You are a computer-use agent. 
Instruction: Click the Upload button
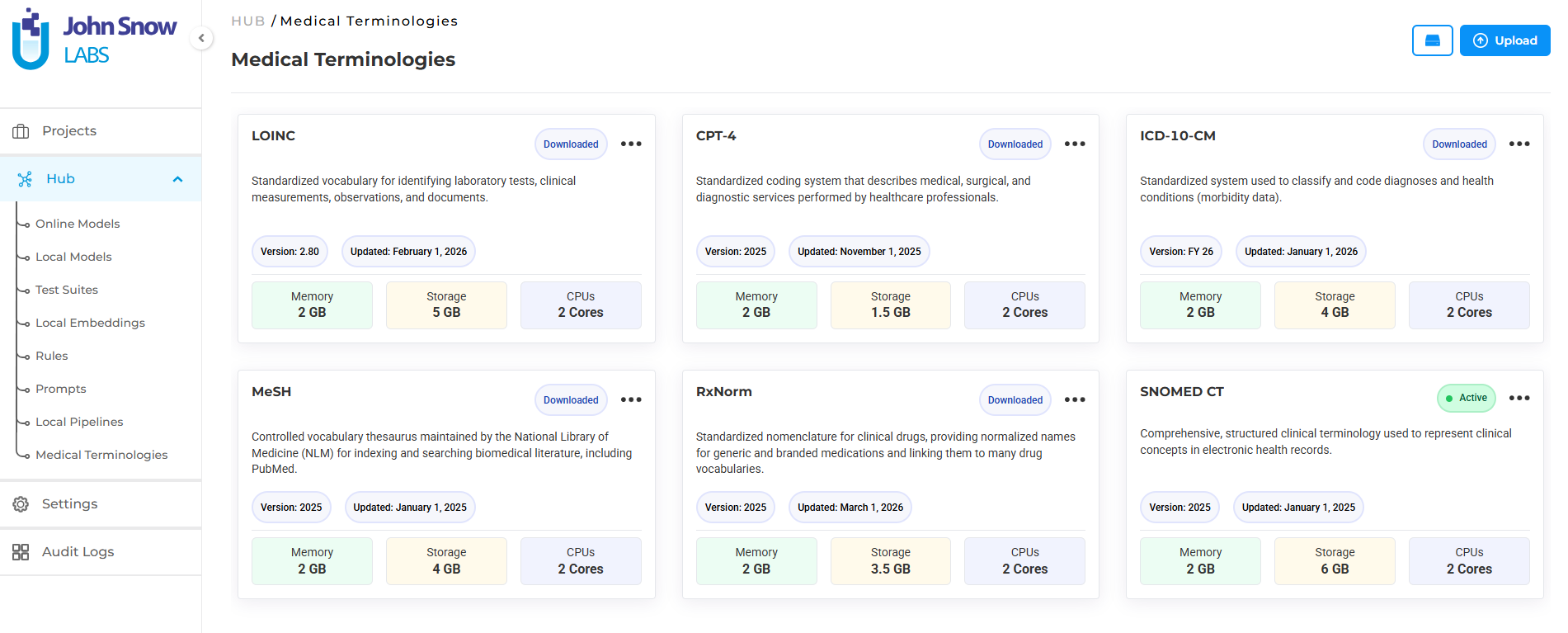(x=1504, y=40)
